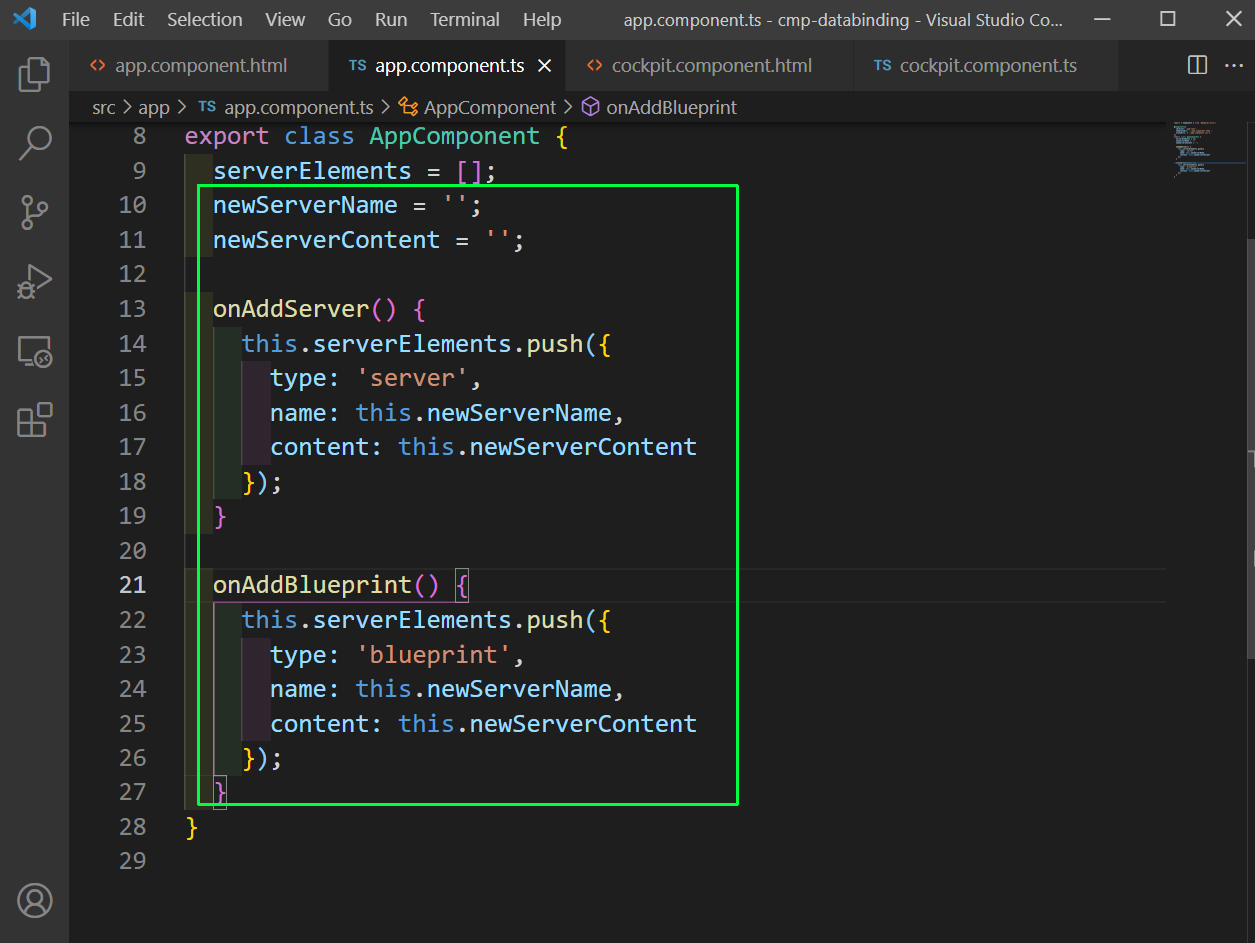Viewport: 1255px width, 943px height.
Task: Open the Search view in activity bar
Action: 34,143
